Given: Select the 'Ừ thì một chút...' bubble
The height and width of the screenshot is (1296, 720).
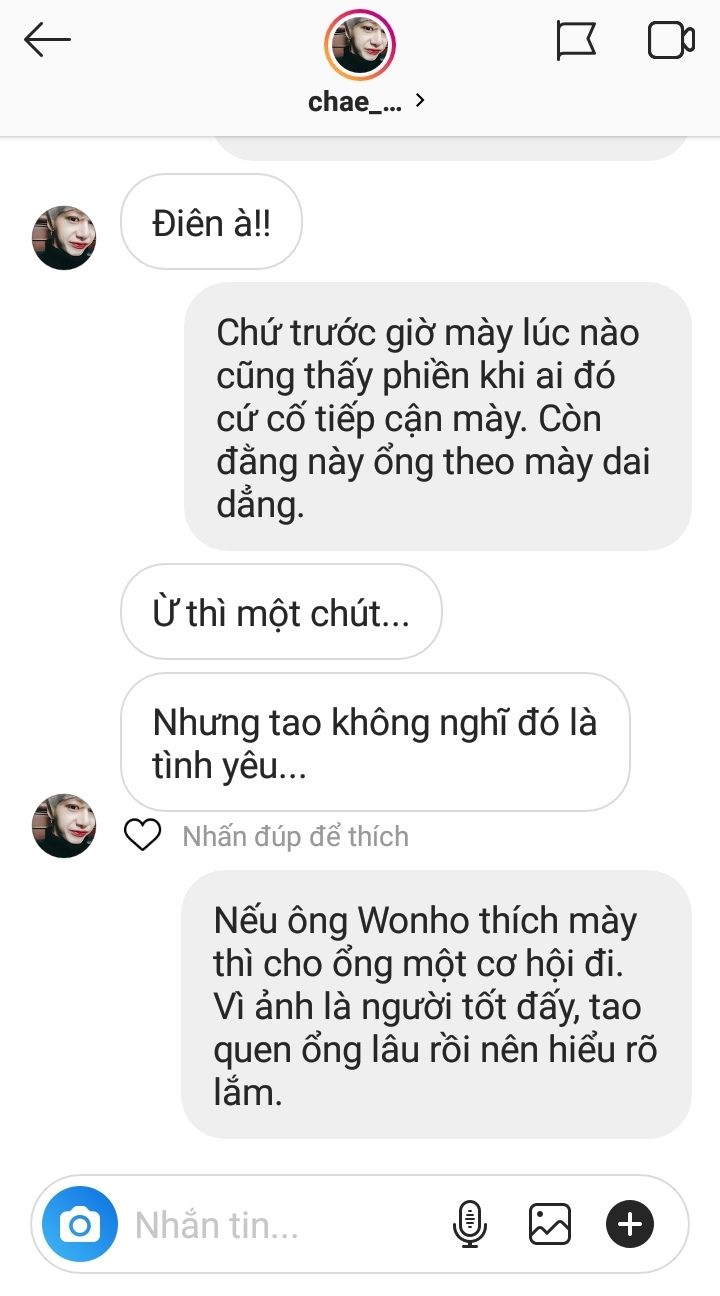Looking at the screenshot, I should point(281,612).
